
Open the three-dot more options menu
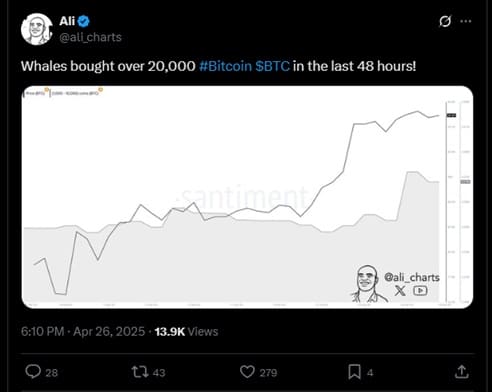tap(466, 21)
